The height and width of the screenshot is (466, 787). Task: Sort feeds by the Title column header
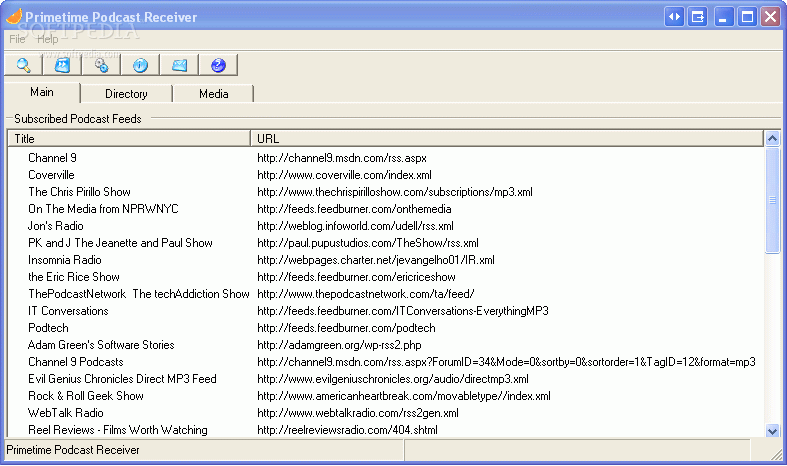[x=129, y=139]
